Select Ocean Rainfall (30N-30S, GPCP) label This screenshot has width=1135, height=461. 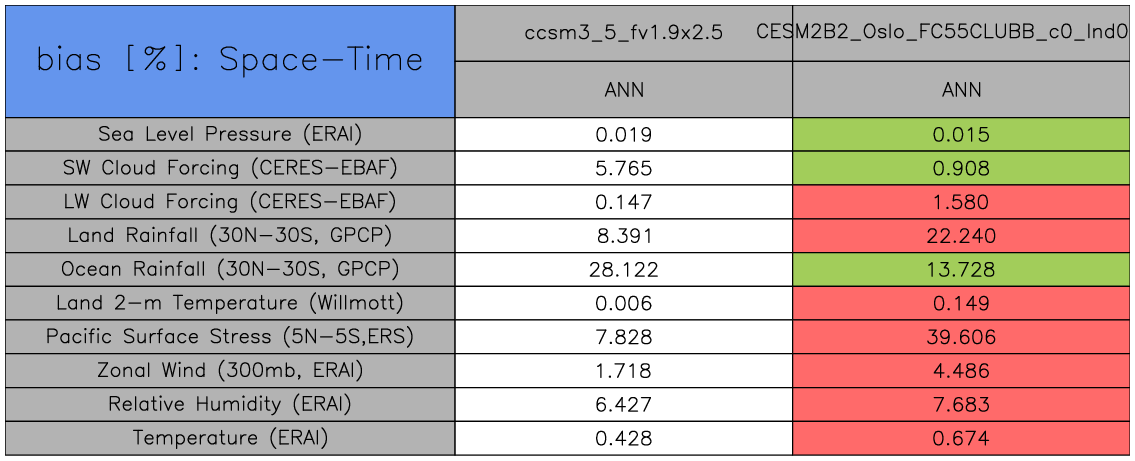230,270
